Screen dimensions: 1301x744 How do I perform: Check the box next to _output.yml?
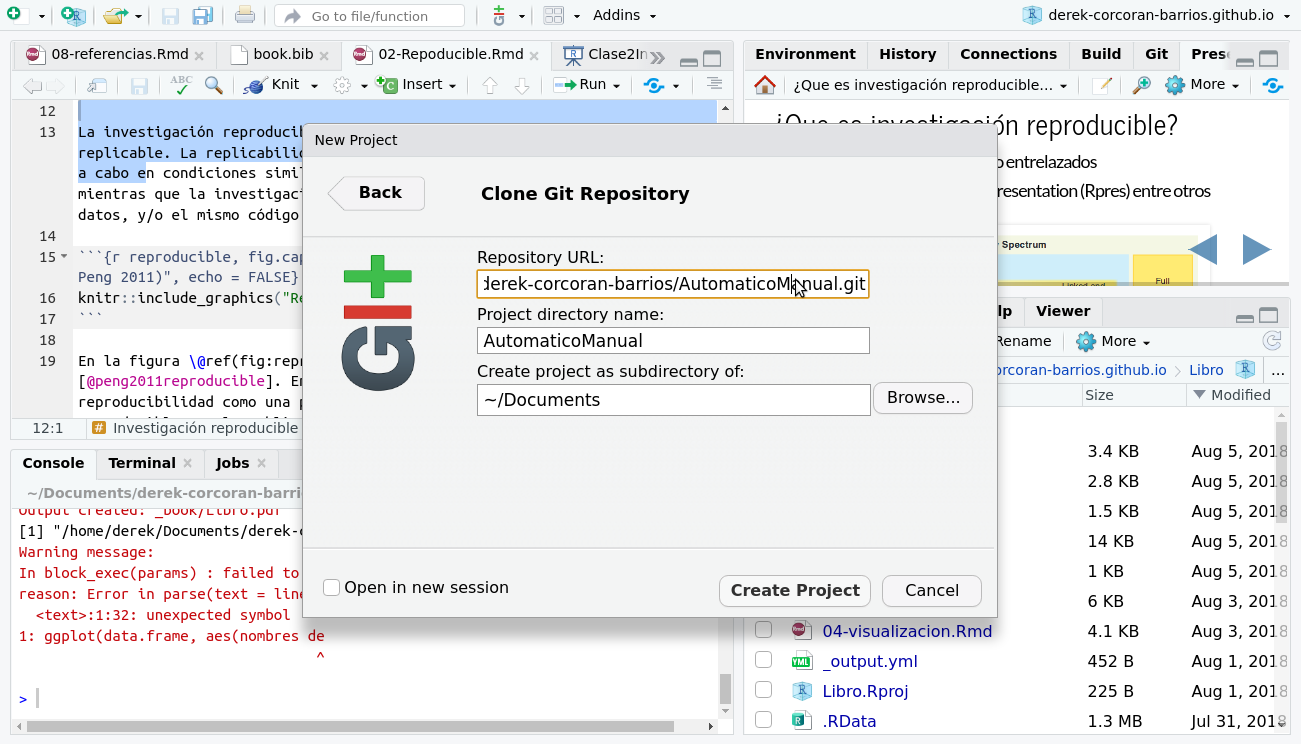point(764,661)
